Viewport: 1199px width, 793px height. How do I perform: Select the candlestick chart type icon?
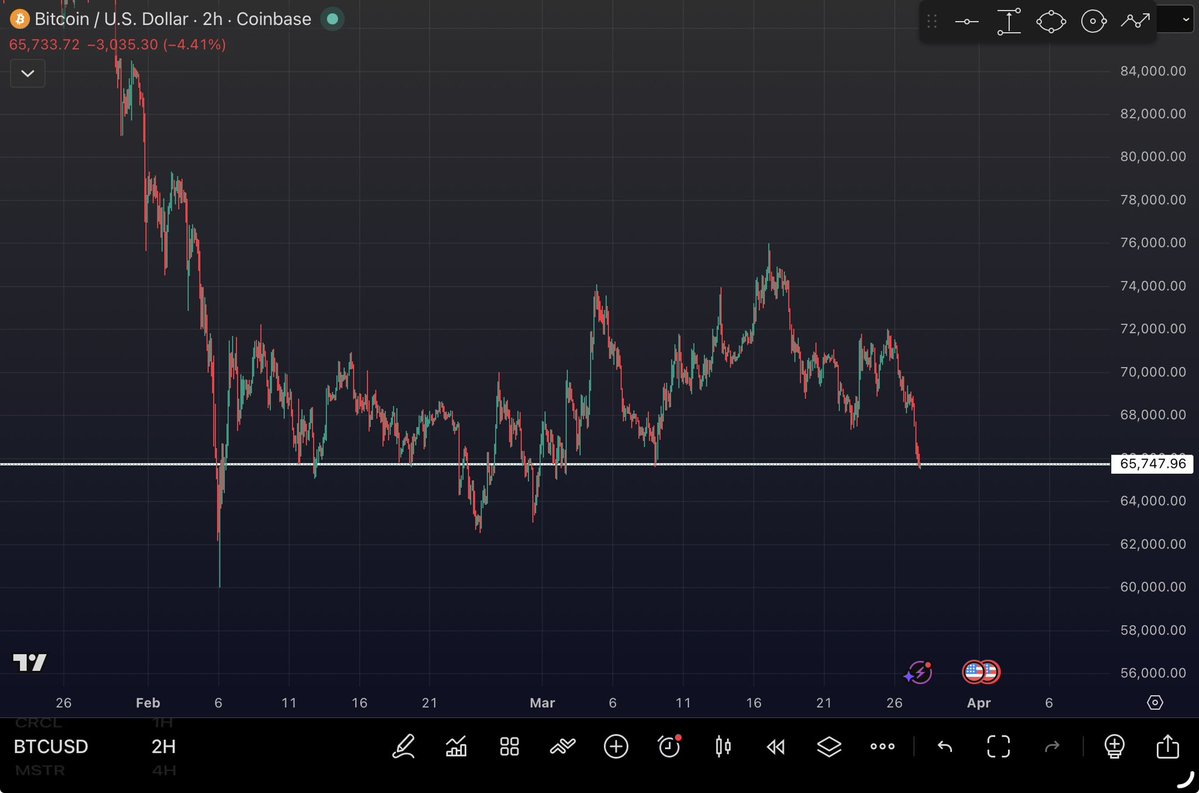click(723, 746)
